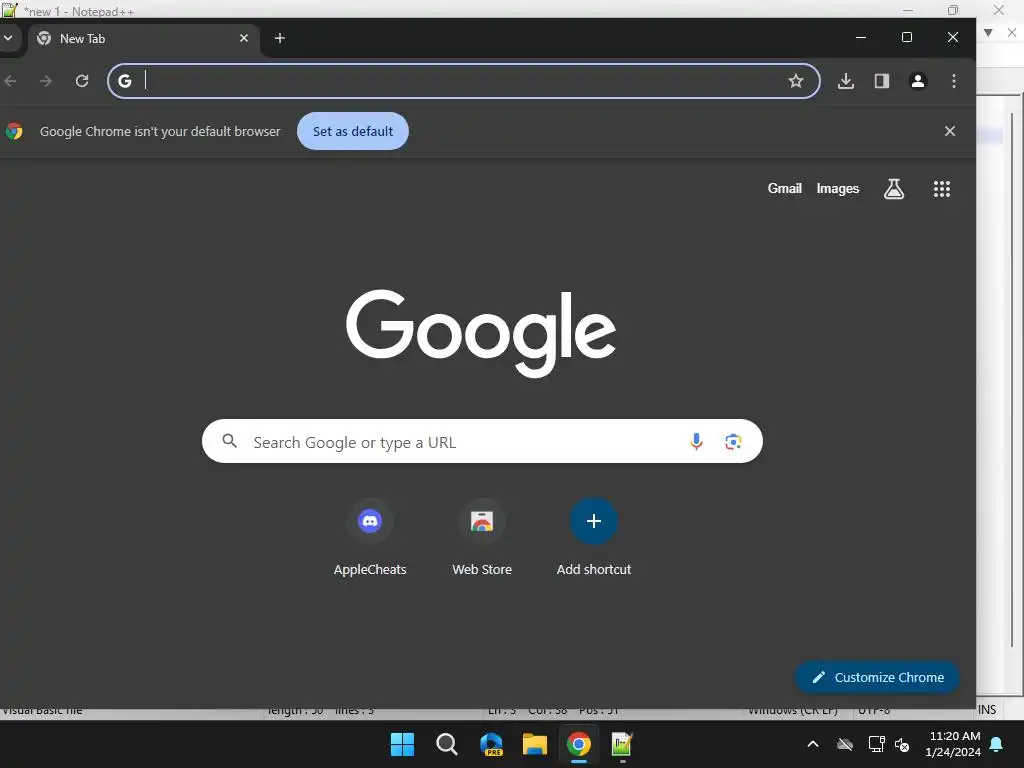
Task: Click the Customize Chrome button
Action: click(877, 677)
